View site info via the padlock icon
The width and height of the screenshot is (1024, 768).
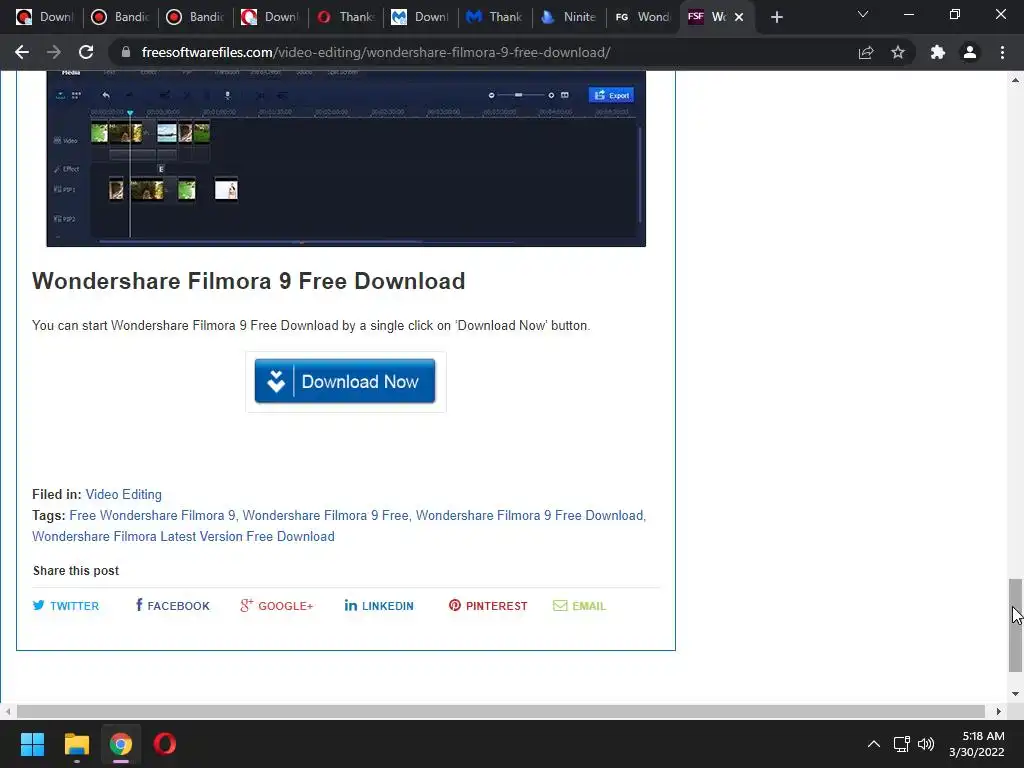click(x=126, y=52)
